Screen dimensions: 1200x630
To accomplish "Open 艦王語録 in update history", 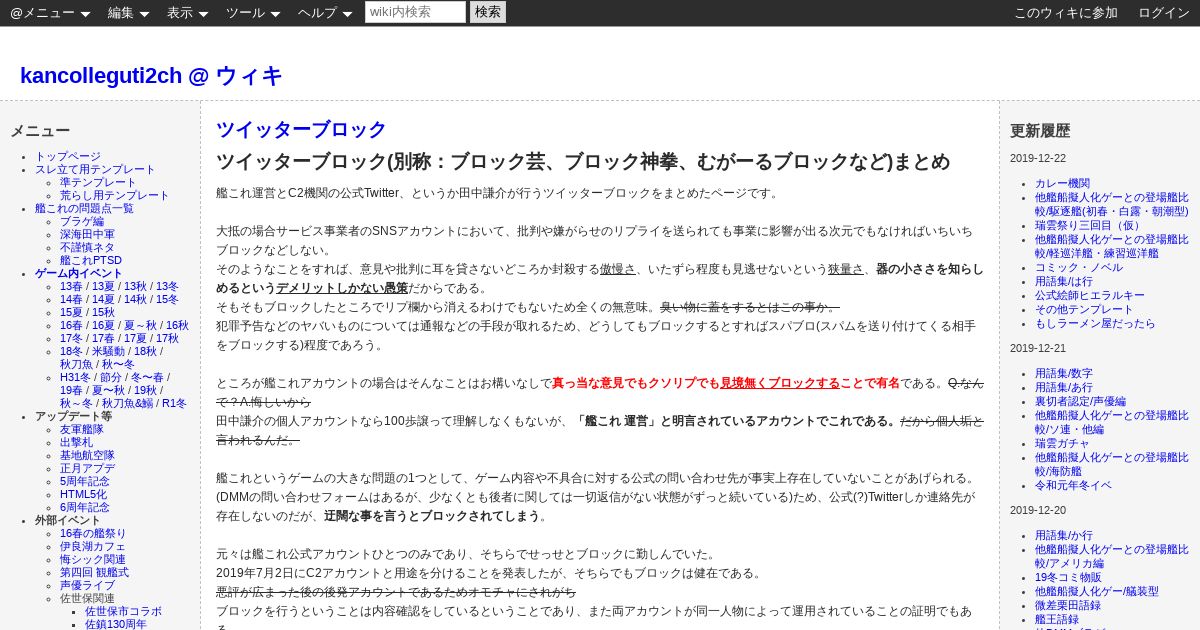I will click(x=1057, y=620).
